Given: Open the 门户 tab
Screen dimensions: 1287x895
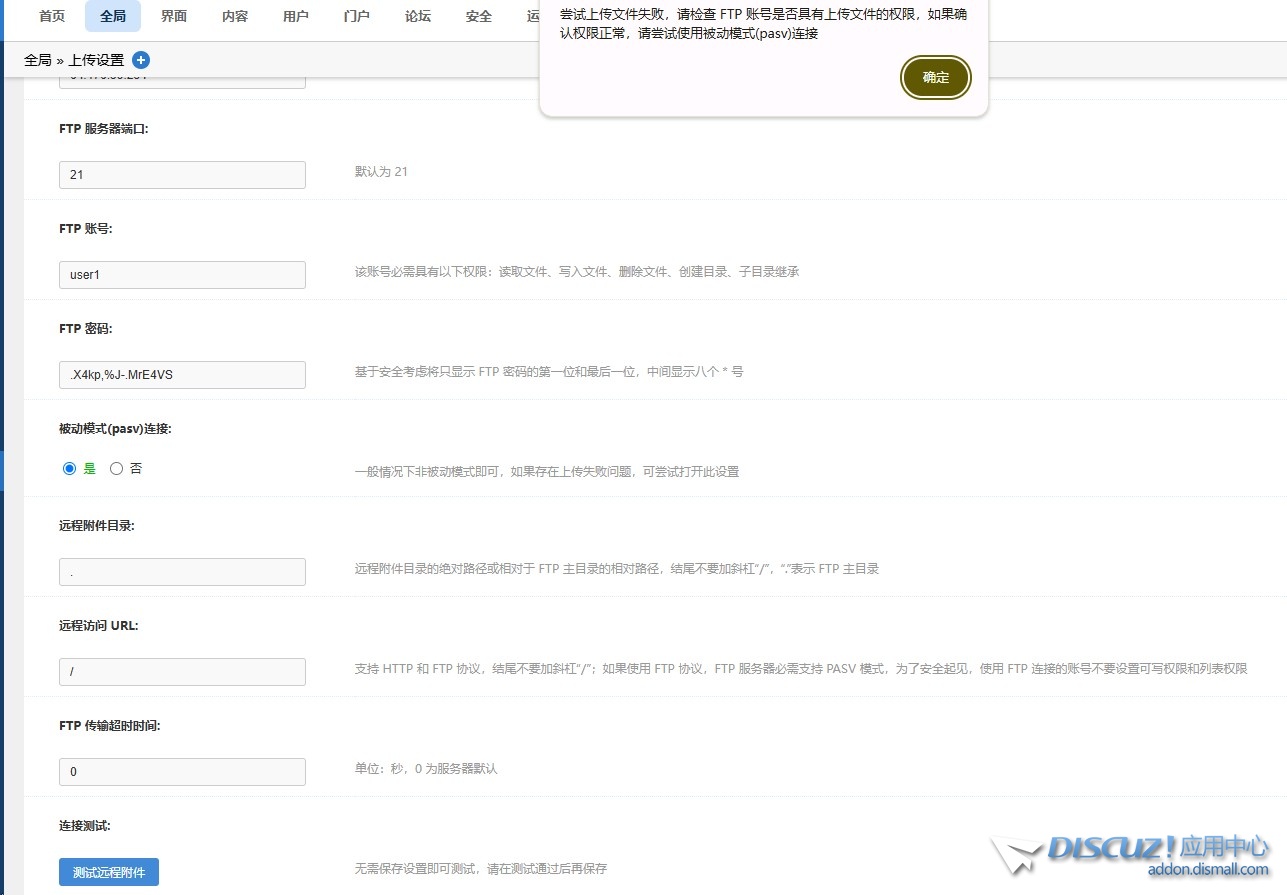Looking at the screenshot, I should pos(356,16).
